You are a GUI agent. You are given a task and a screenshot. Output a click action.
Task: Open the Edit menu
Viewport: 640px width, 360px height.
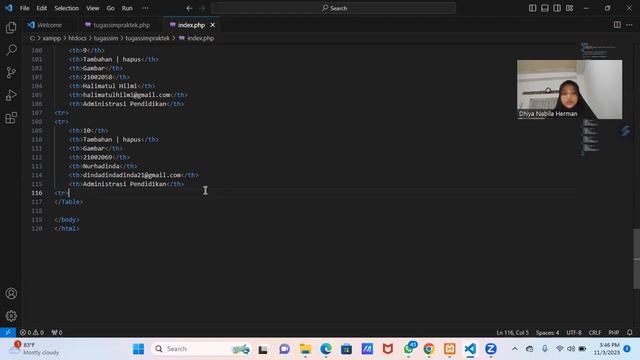click(42, 8)
